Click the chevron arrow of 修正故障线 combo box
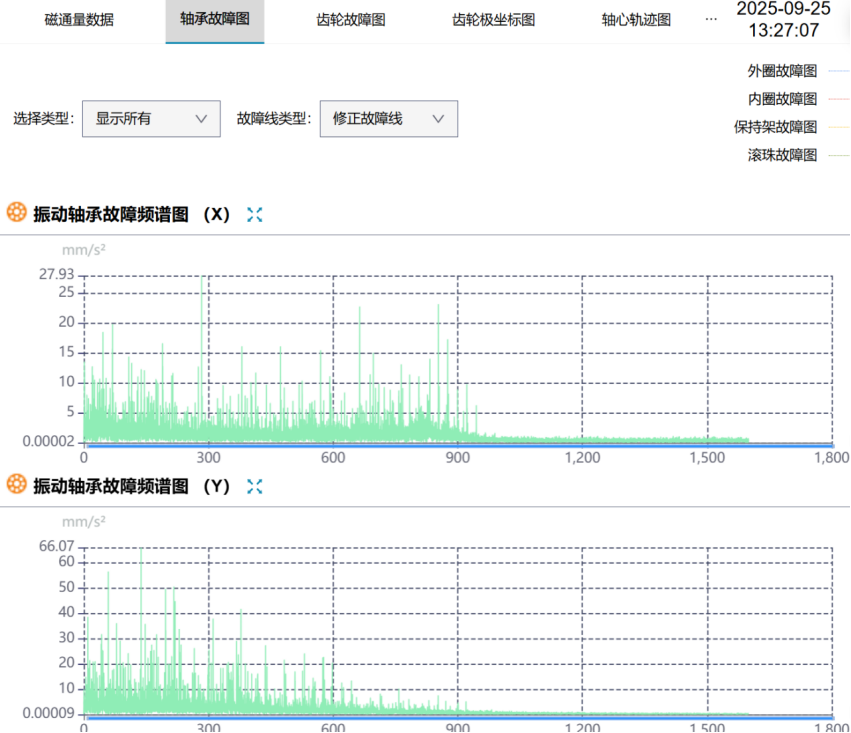The height and width of the screenshot is (733, 851). pyautogui.click(x=438, y=119)
